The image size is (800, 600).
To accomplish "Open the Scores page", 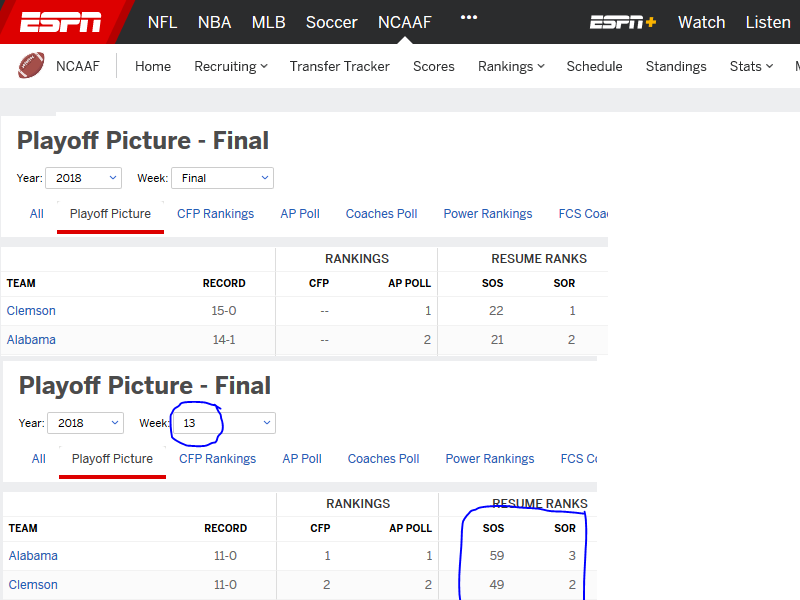I will (434, 66).
